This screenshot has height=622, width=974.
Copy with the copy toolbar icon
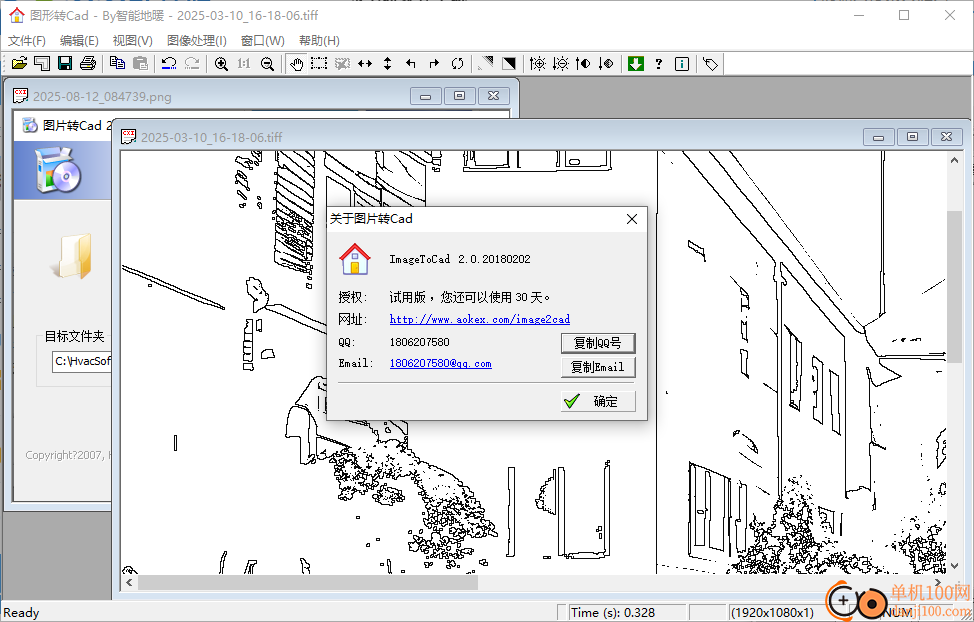point(117,63)
